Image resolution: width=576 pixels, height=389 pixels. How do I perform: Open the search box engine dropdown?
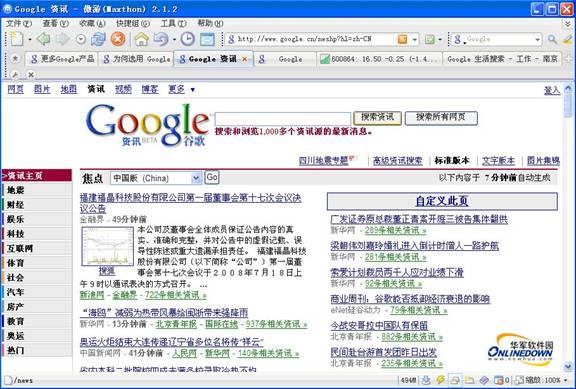pos(537,39)
